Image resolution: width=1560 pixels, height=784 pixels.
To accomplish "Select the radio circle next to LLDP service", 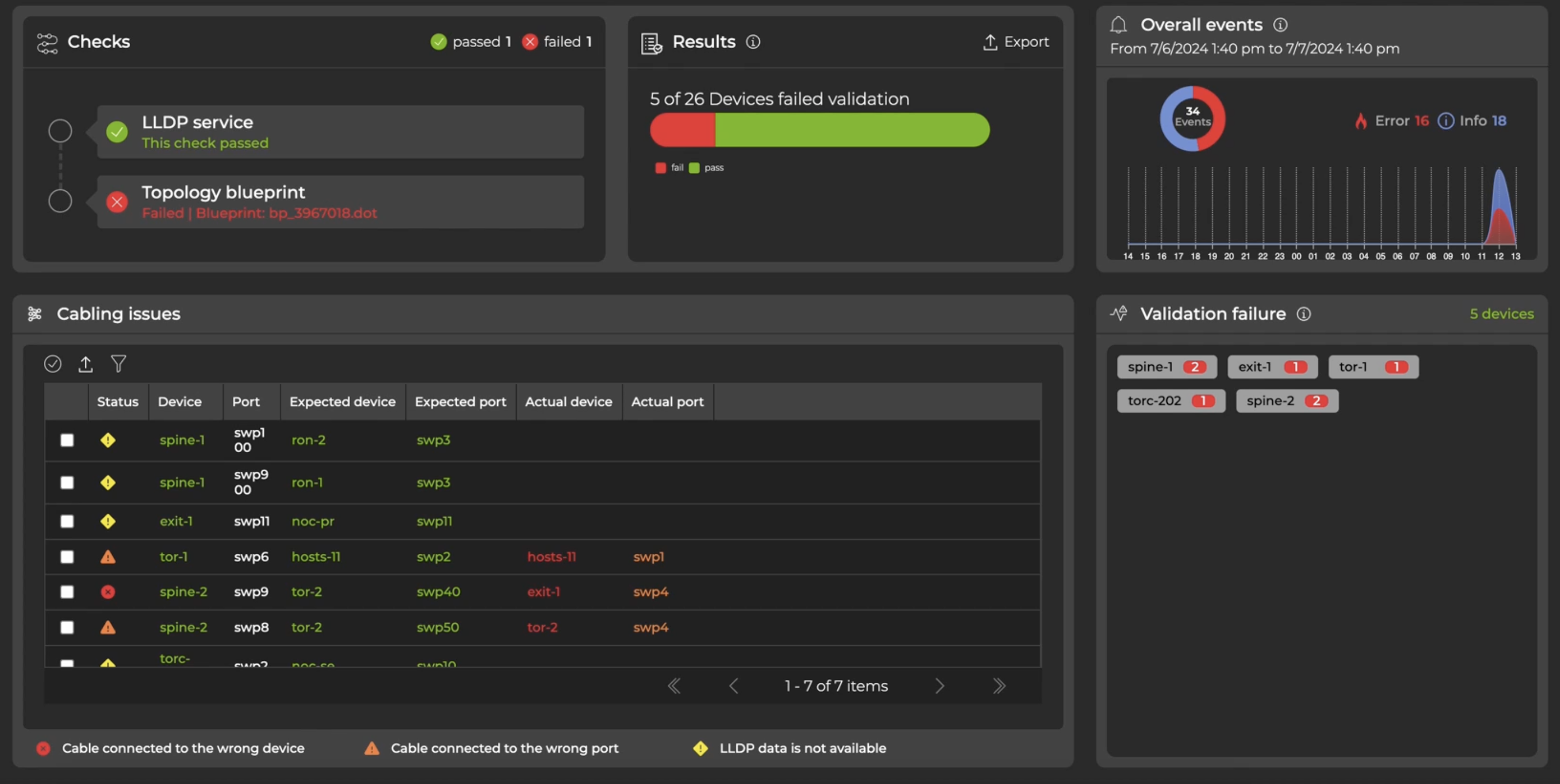I will (x=60, y=131).
